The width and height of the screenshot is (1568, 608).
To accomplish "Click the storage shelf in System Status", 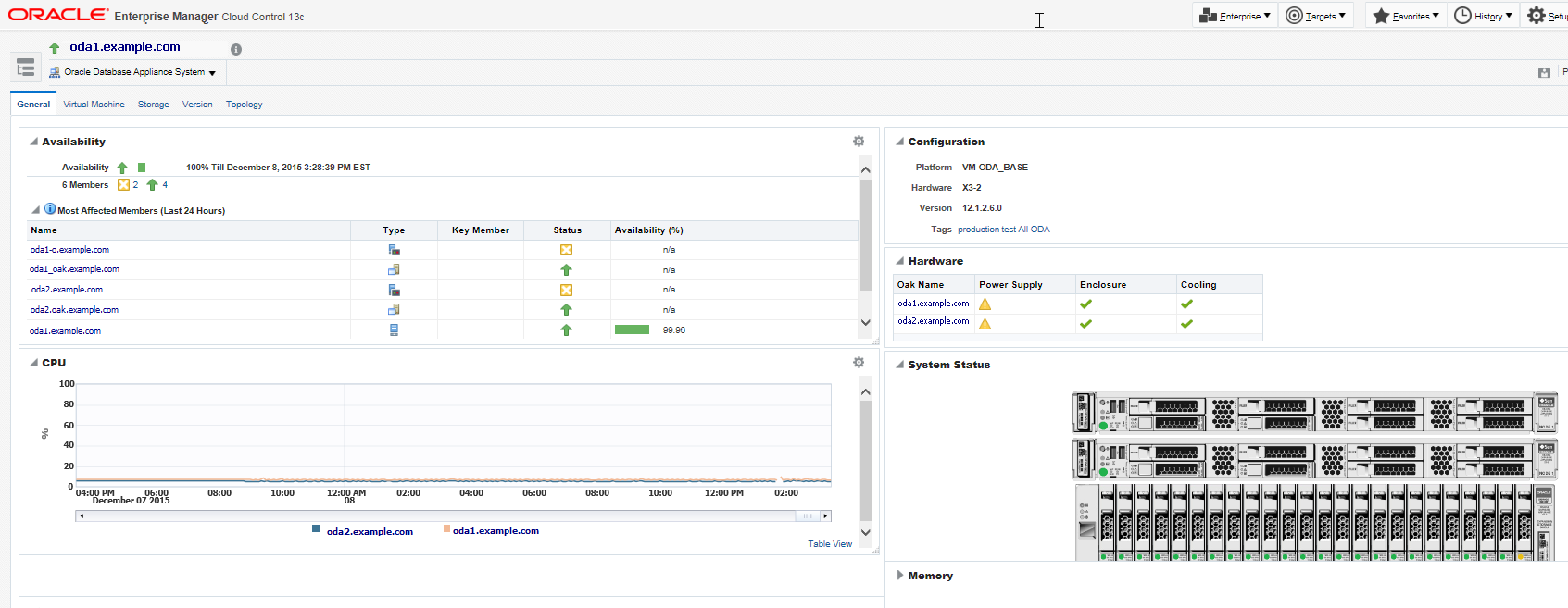I will click(x=1314, y=522).
